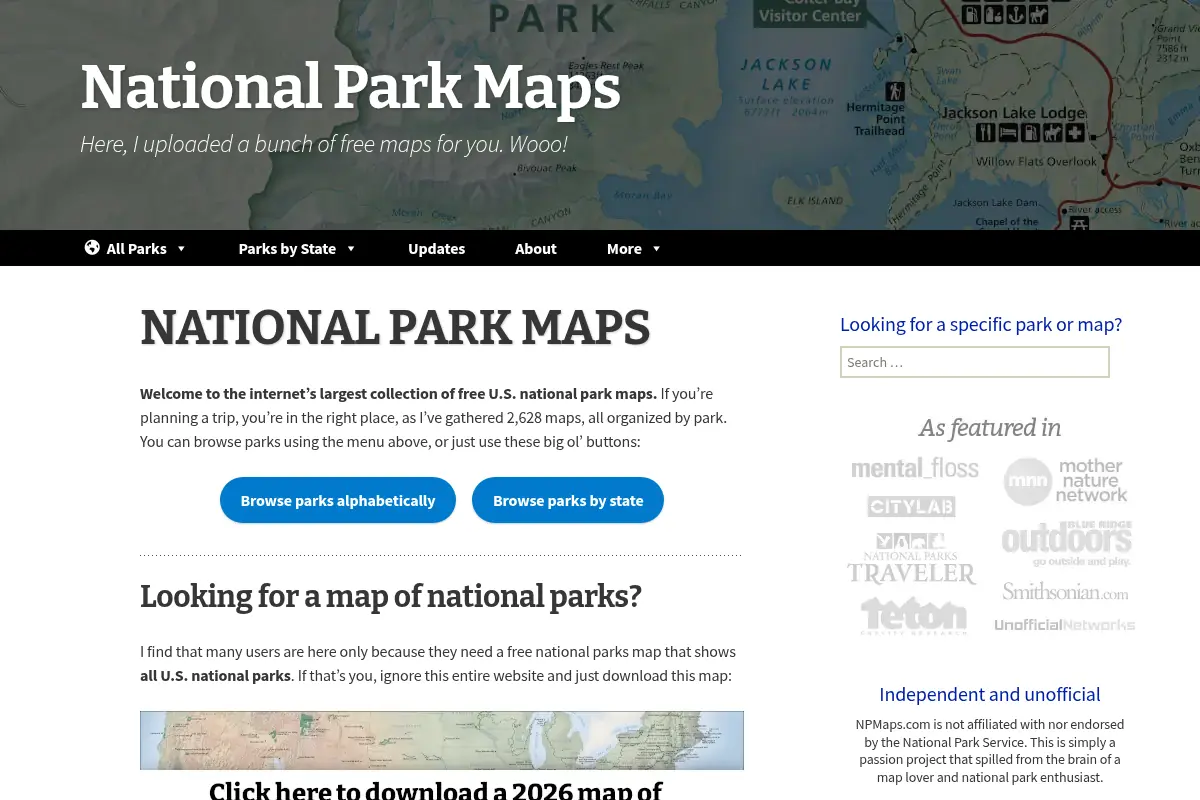Click the National Park Maps site title
Image resolution: width=1200 pixels, height=800 pixels.
click(350, 87)
